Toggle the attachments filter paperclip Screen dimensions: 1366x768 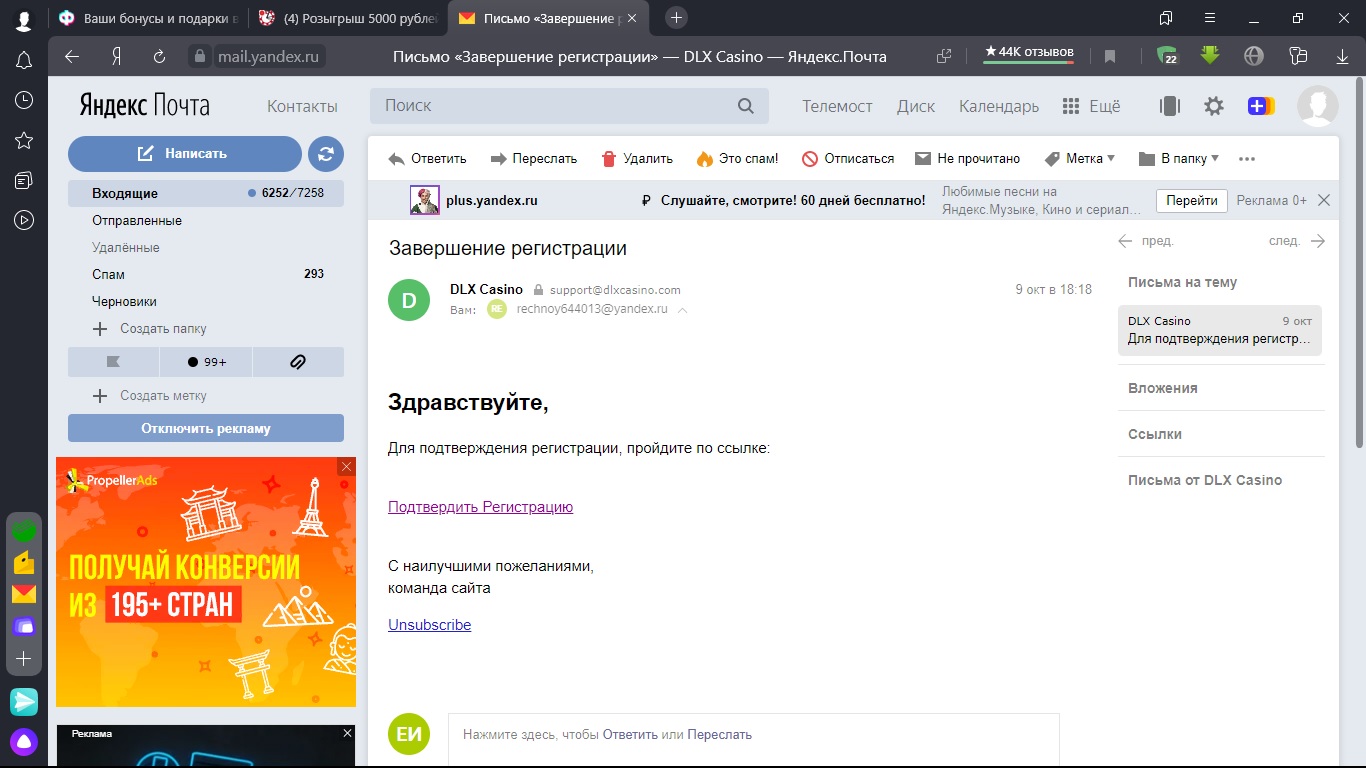tap(298, 361)
